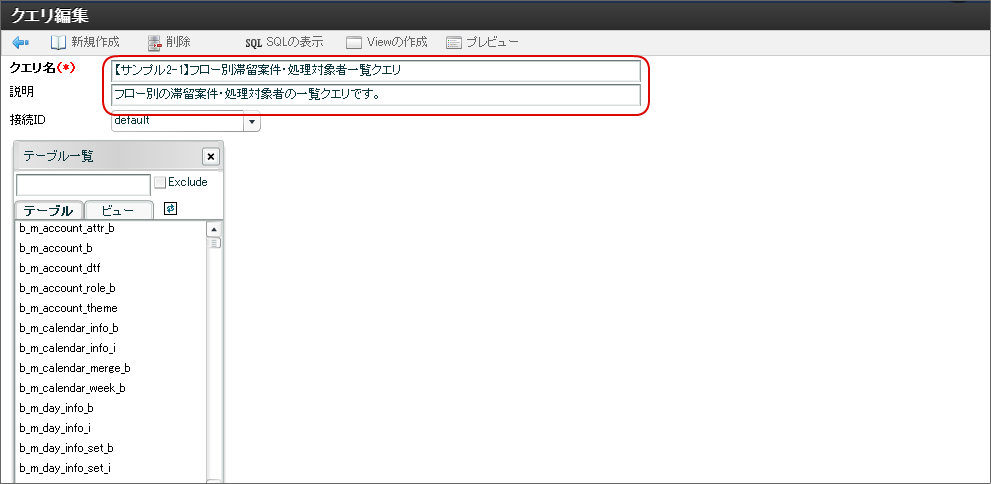Select b_m_calendar_week_b in table list
This screenshot has width=991, height=484.
click(112, 388)
